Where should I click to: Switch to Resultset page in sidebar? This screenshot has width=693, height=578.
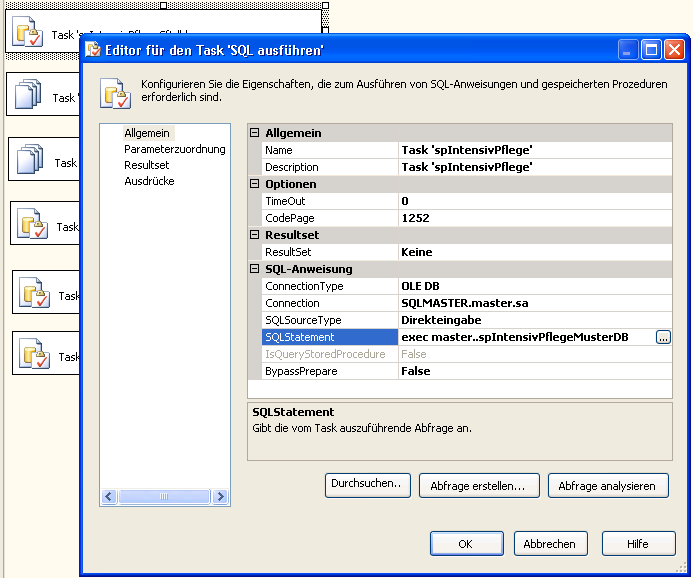(x=146, y=165)
